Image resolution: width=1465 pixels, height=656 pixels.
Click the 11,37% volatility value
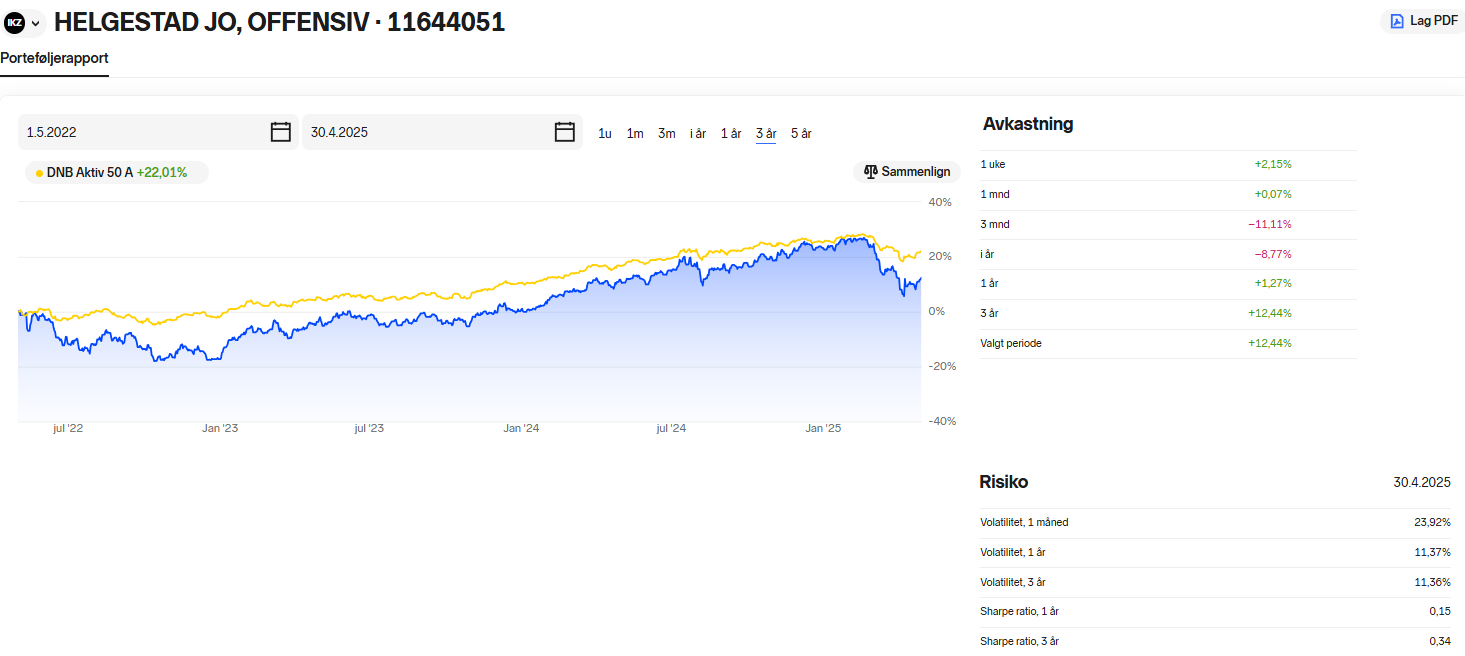coord(1433,552)
